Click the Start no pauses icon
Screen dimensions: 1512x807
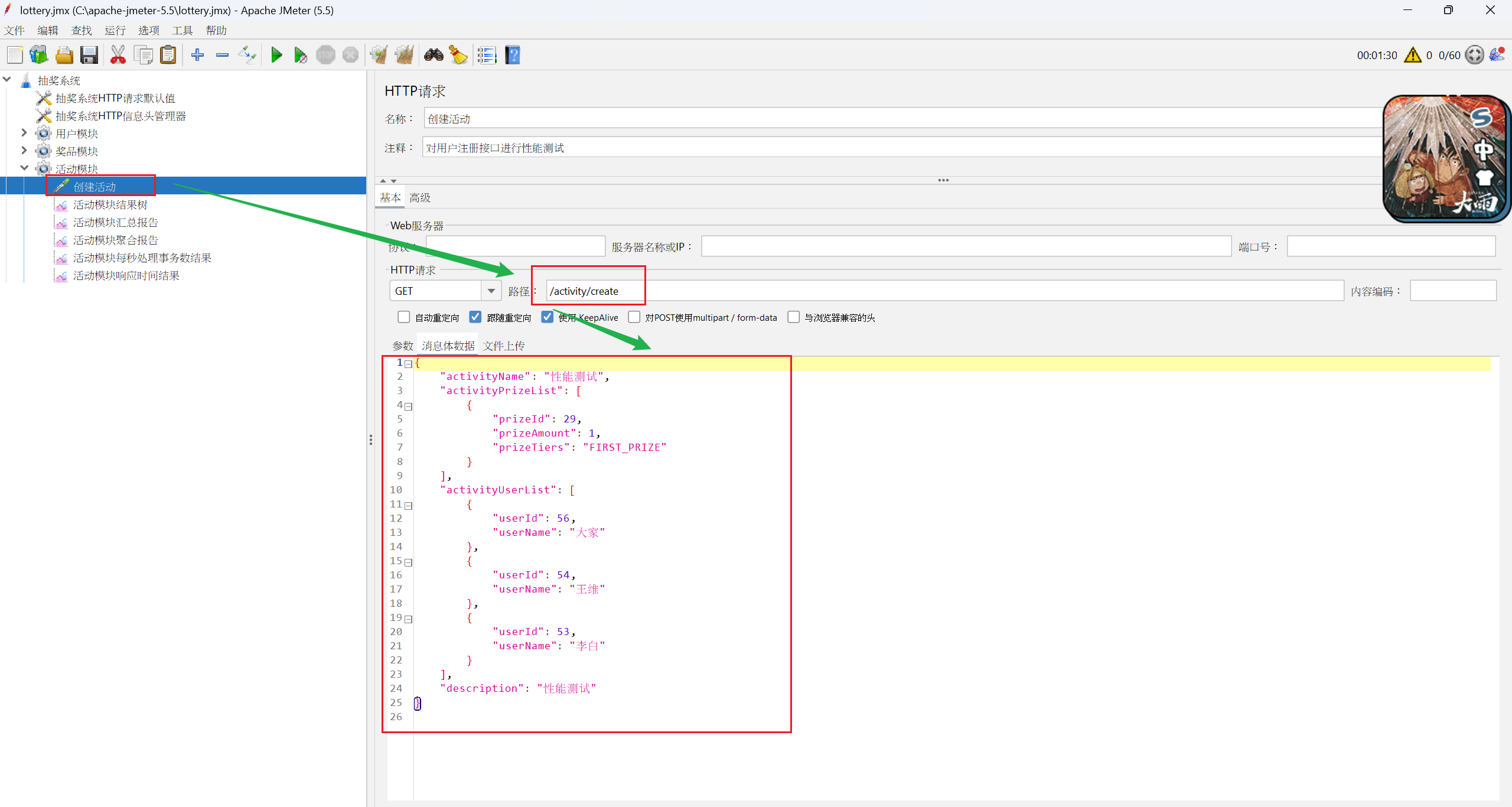300,56
